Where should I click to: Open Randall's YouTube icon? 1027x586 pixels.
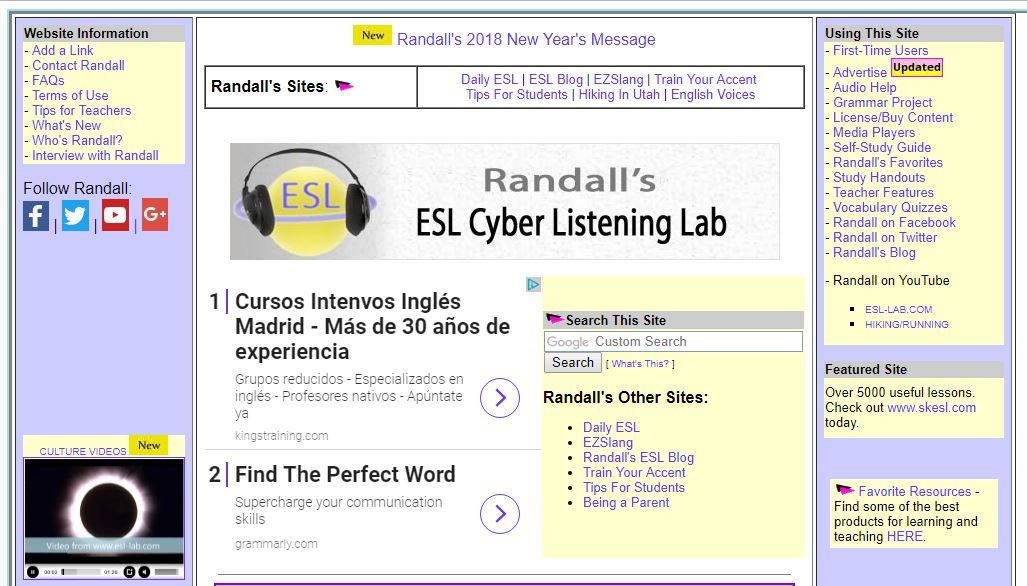pos(115,214)
